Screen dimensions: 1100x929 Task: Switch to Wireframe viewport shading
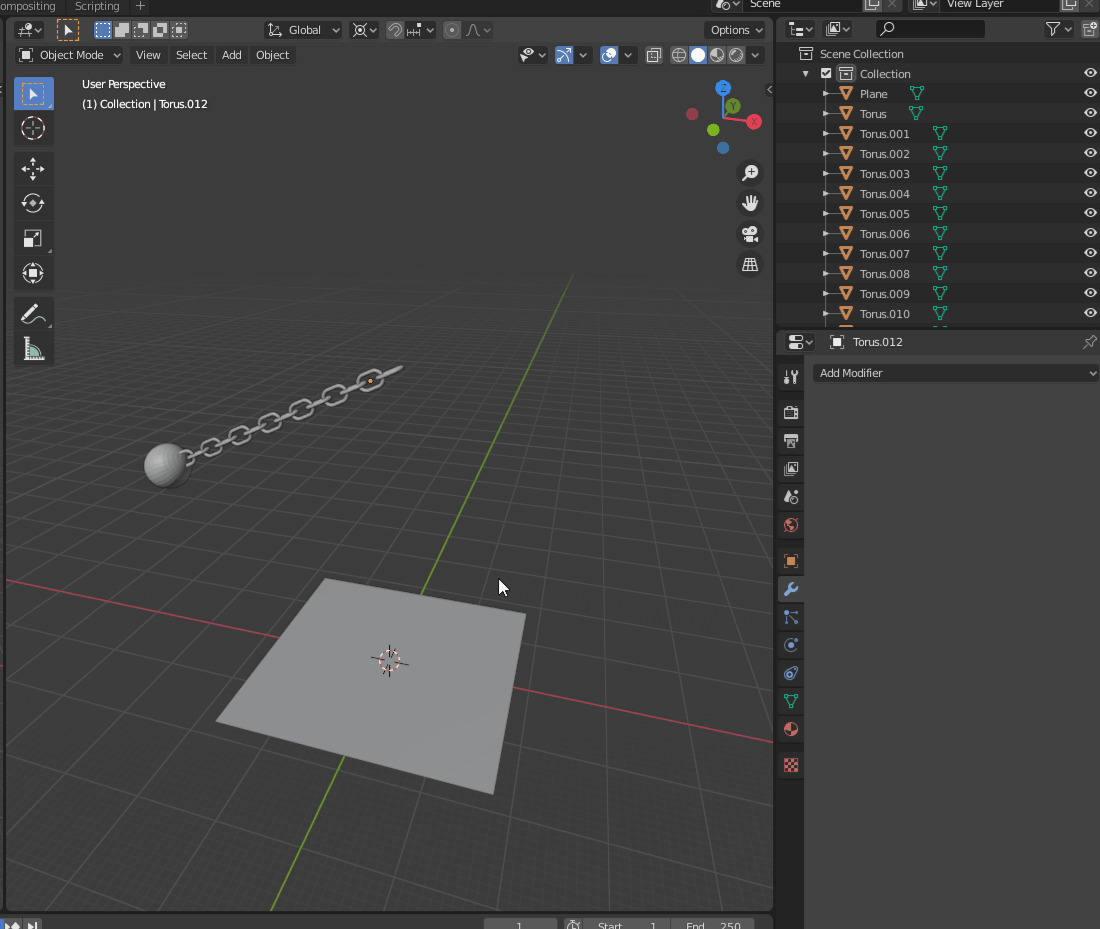[679, 55]
